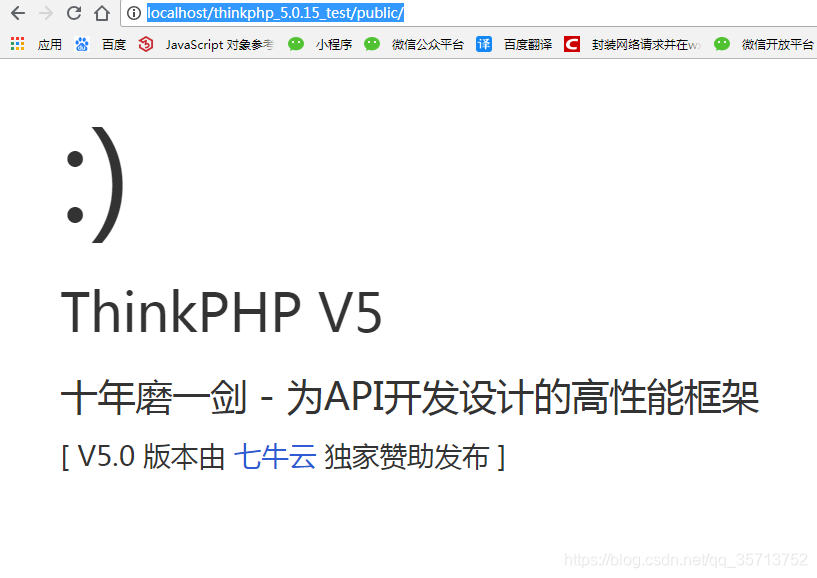Click the red JavaScript reference bookmark icon
Screen dimensions: 817x578
[x=146, y=44]
